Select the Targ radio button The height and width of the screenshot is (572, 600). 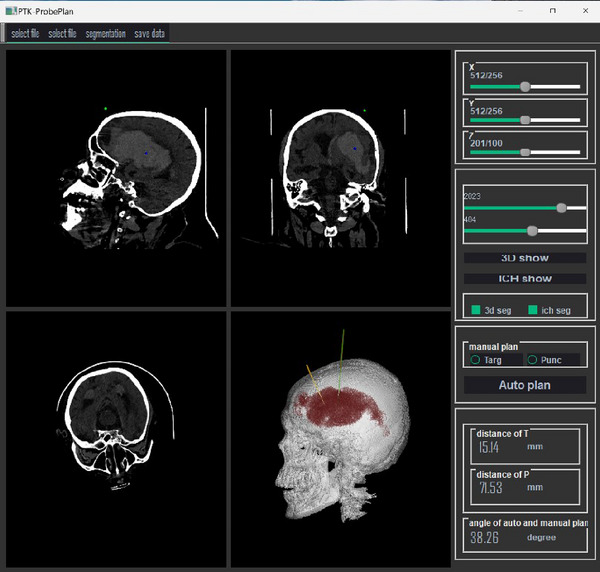click(x=475, y=360)
